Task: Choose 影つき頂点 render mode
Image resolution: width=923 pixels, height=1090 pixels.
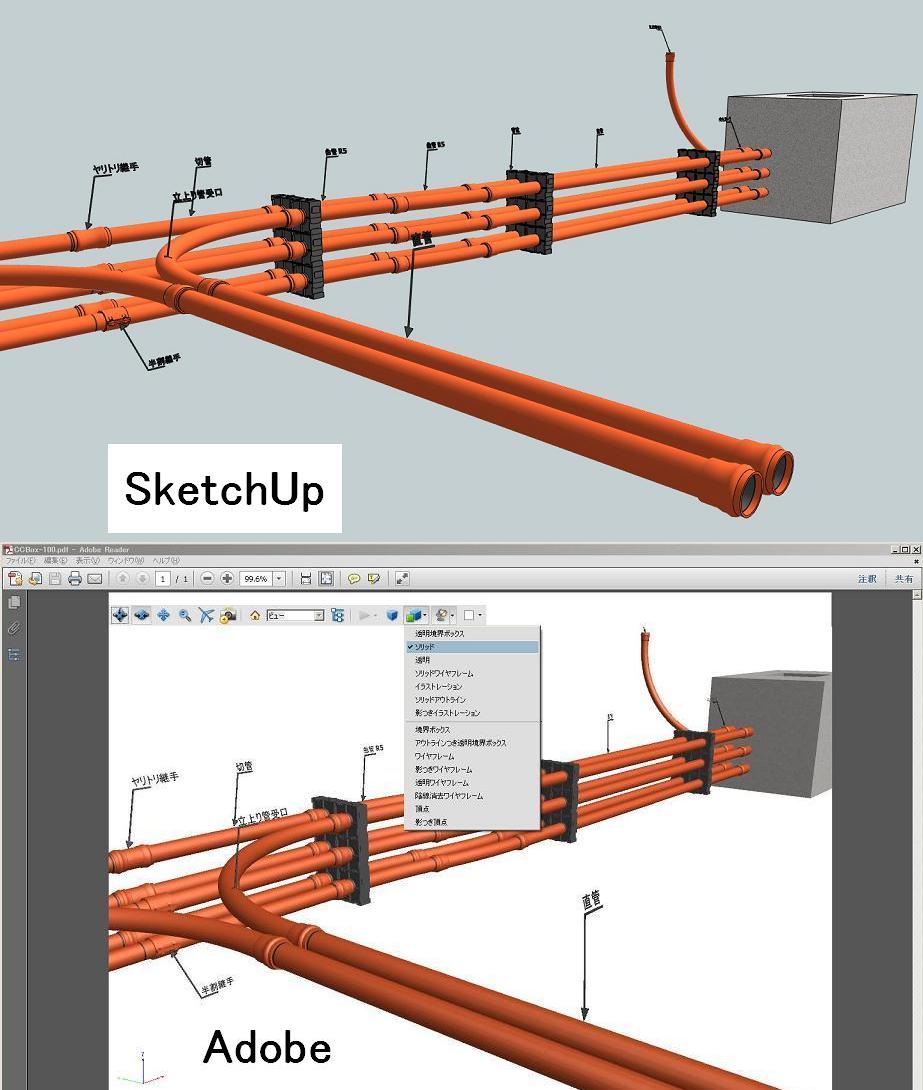Action: (471, 822)
